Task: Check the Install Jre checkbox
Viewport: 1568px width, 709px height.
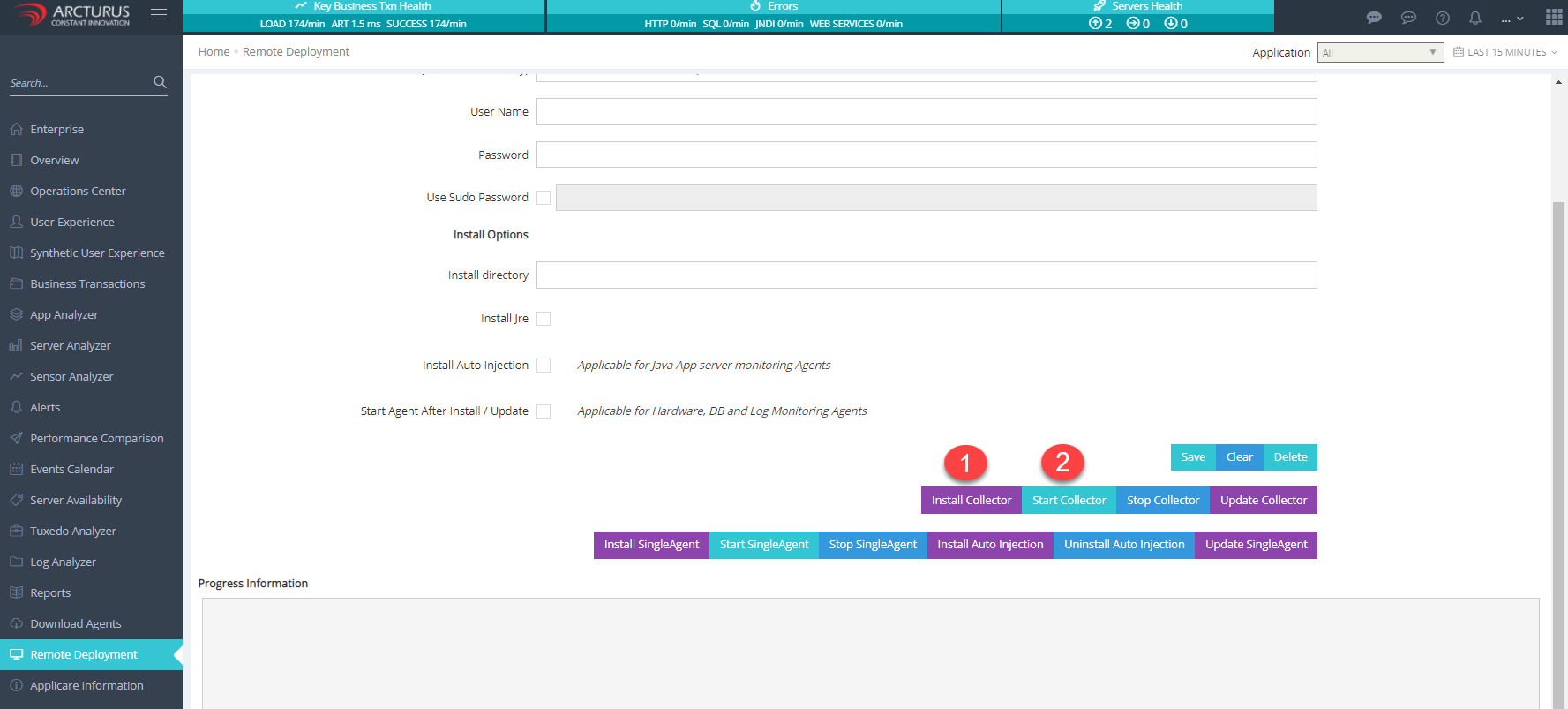Action: pyautogui.click(x=544, y=319)
